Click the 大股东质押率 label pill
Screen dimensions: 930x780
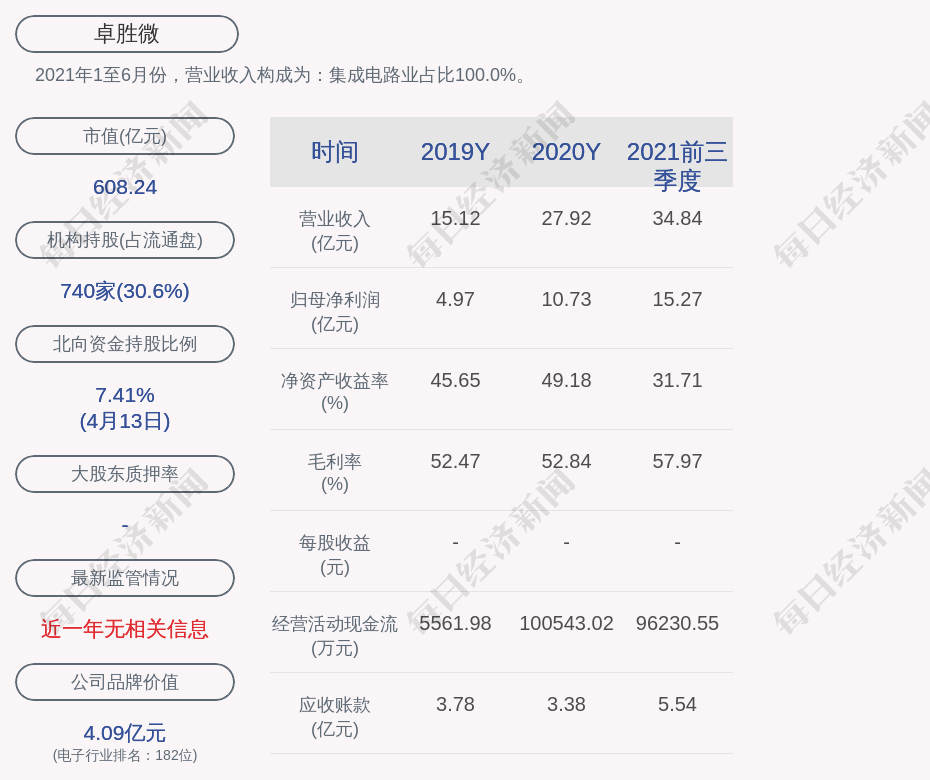[x=125, y=474]
